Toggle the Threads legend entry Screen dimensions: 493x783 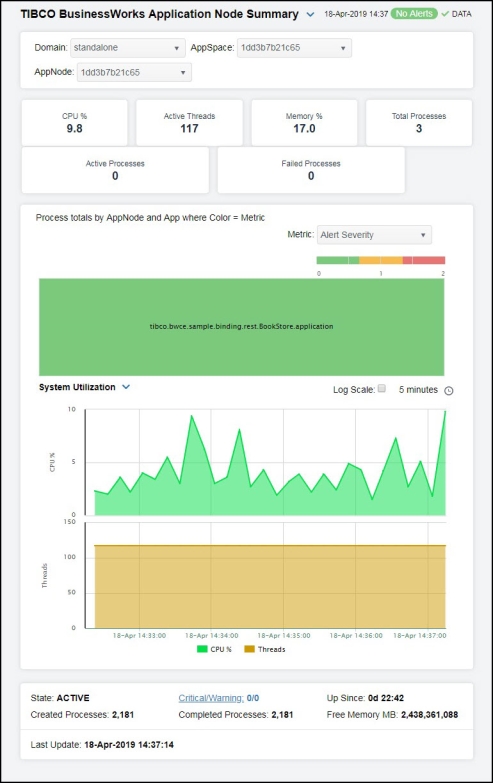[265, 649]
